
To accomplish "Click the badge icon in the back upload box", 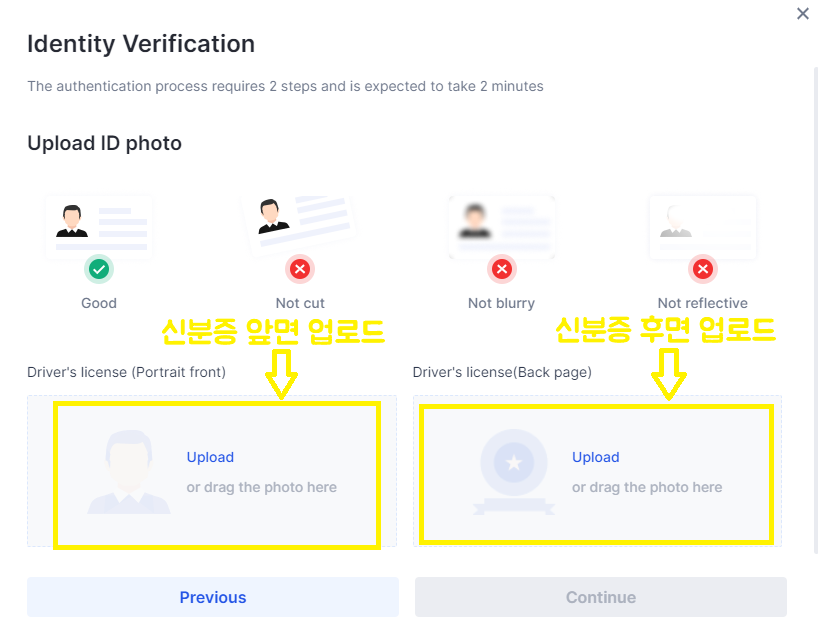I will [x=513, y=472].
